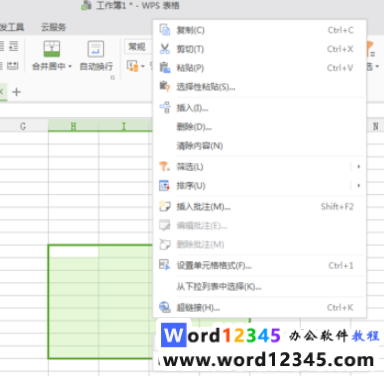Viewport: 384px width, 376px height.
Task: Select column H header
Action: 73,126
